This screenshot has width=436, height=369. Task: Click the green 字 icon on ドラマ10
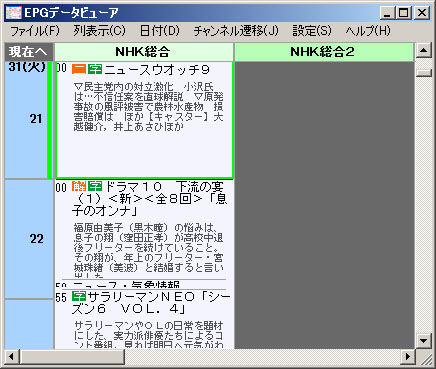(x=95, y=186)
